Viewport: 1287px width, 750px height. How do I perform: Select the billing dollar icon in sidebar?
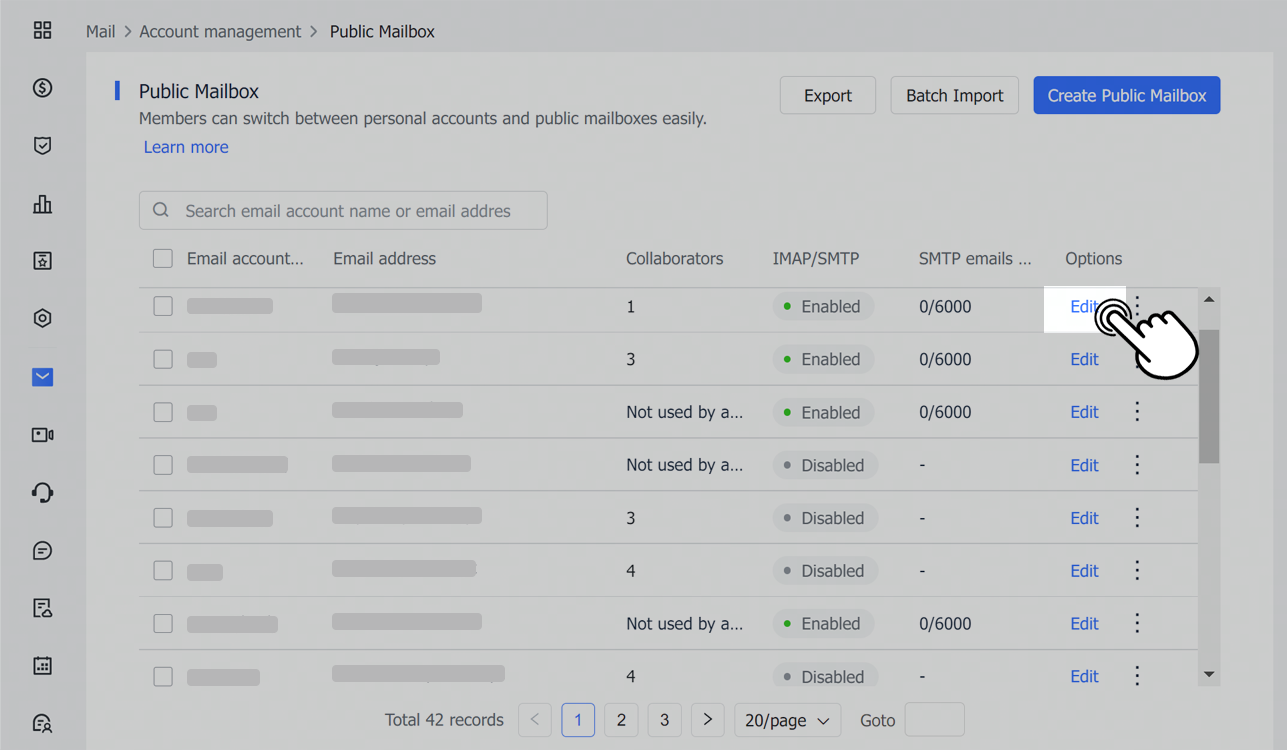tap(42, 88)
